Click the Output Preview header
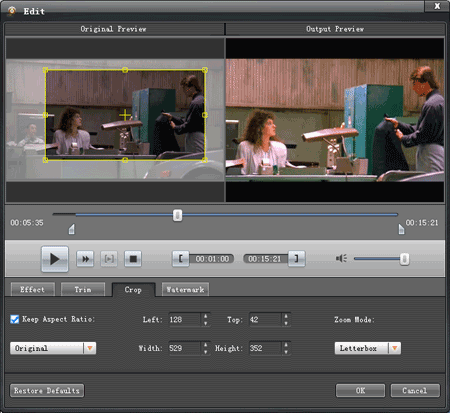This screenshot has width=450, height=413. (335, 29)
